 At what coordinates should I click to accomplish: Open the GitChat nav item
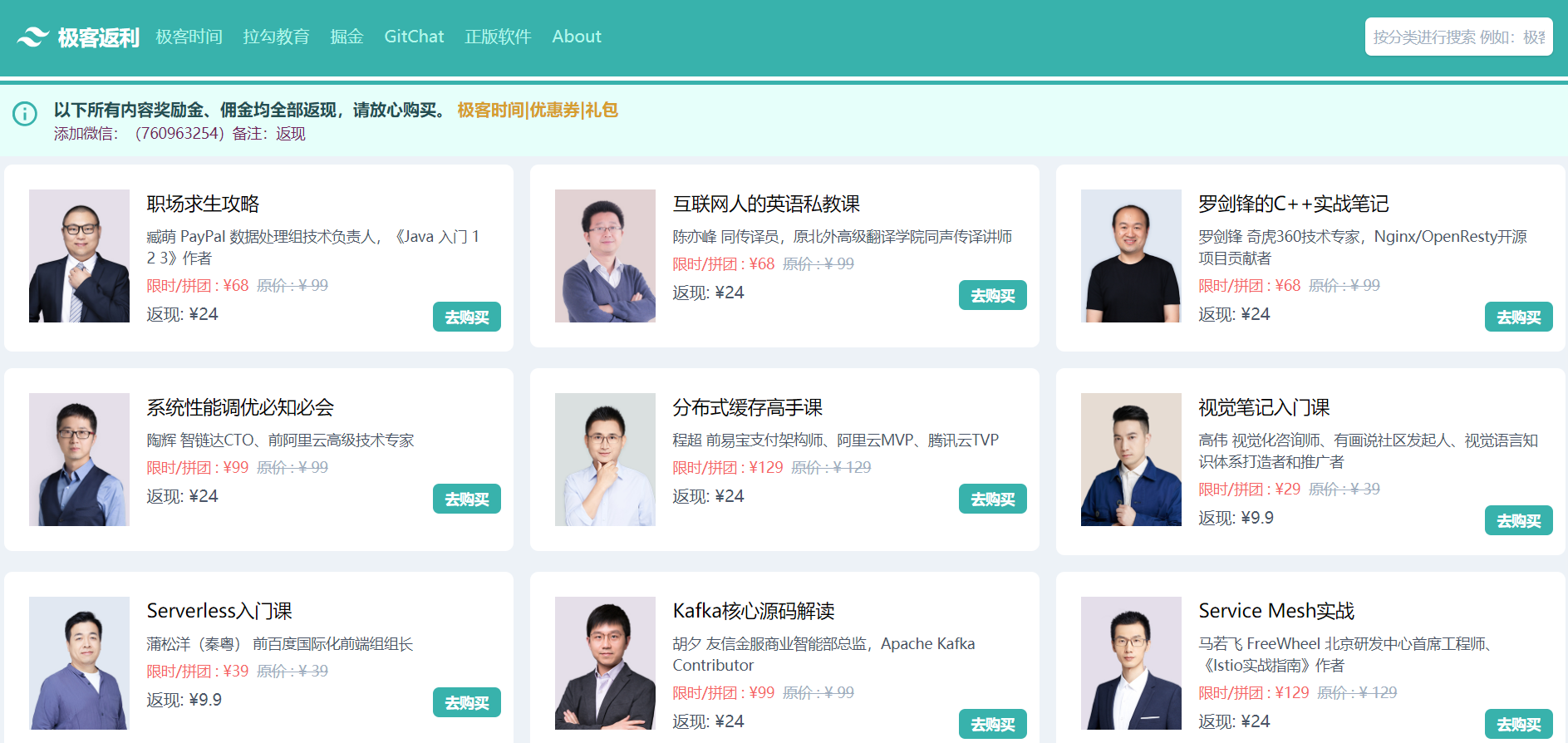click(x=414, y=37)
